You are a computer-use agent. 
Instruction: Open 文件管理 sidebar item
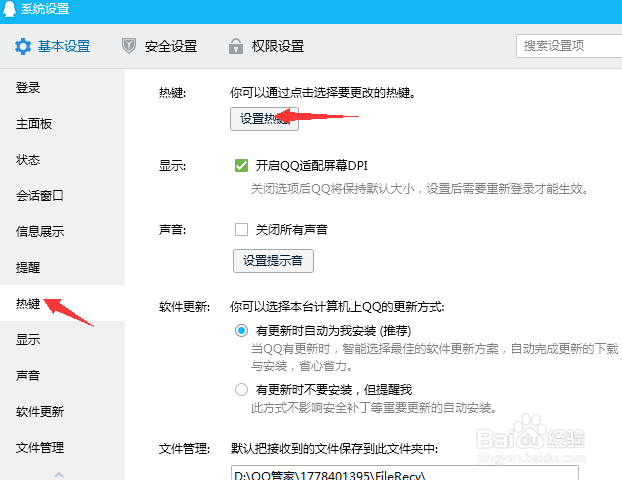pyautogui.click(x=40, y=447)
